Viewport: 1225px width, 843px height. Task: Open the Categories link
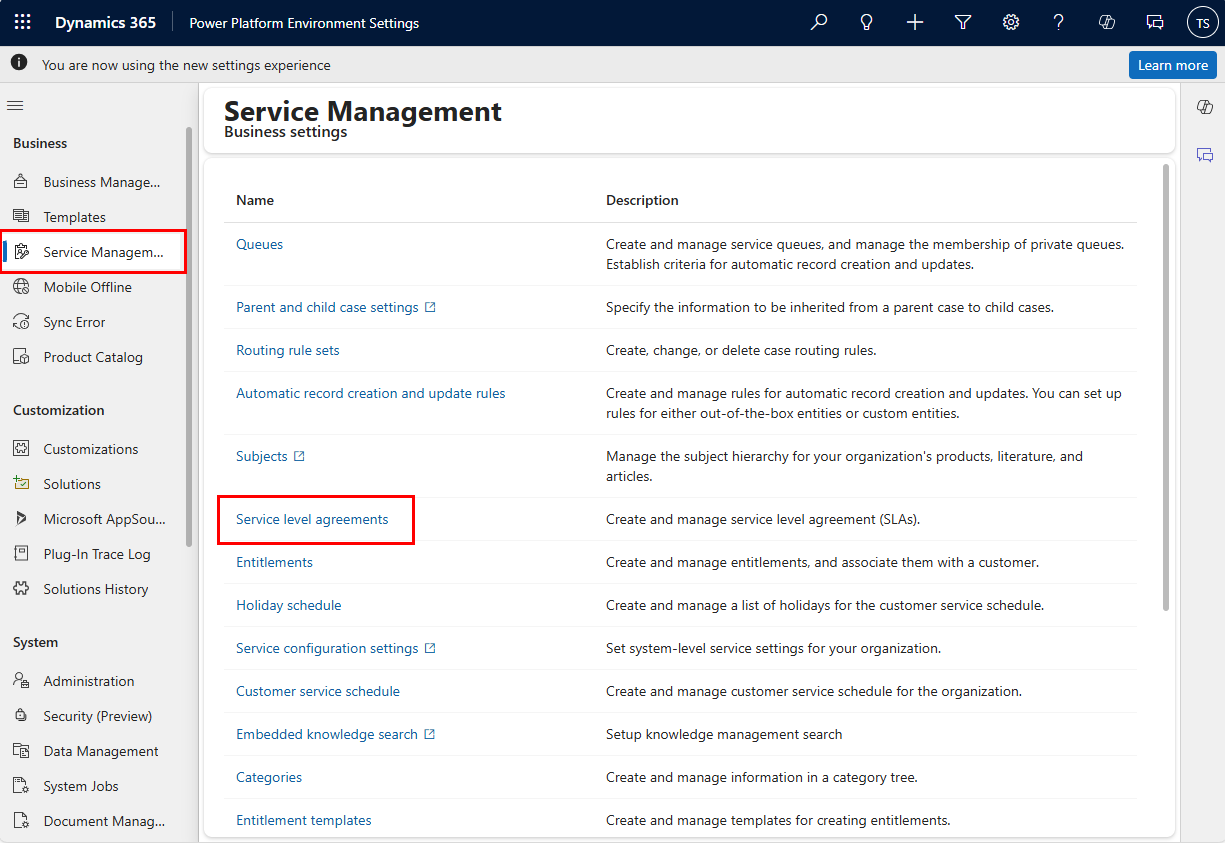pos(269,777)
